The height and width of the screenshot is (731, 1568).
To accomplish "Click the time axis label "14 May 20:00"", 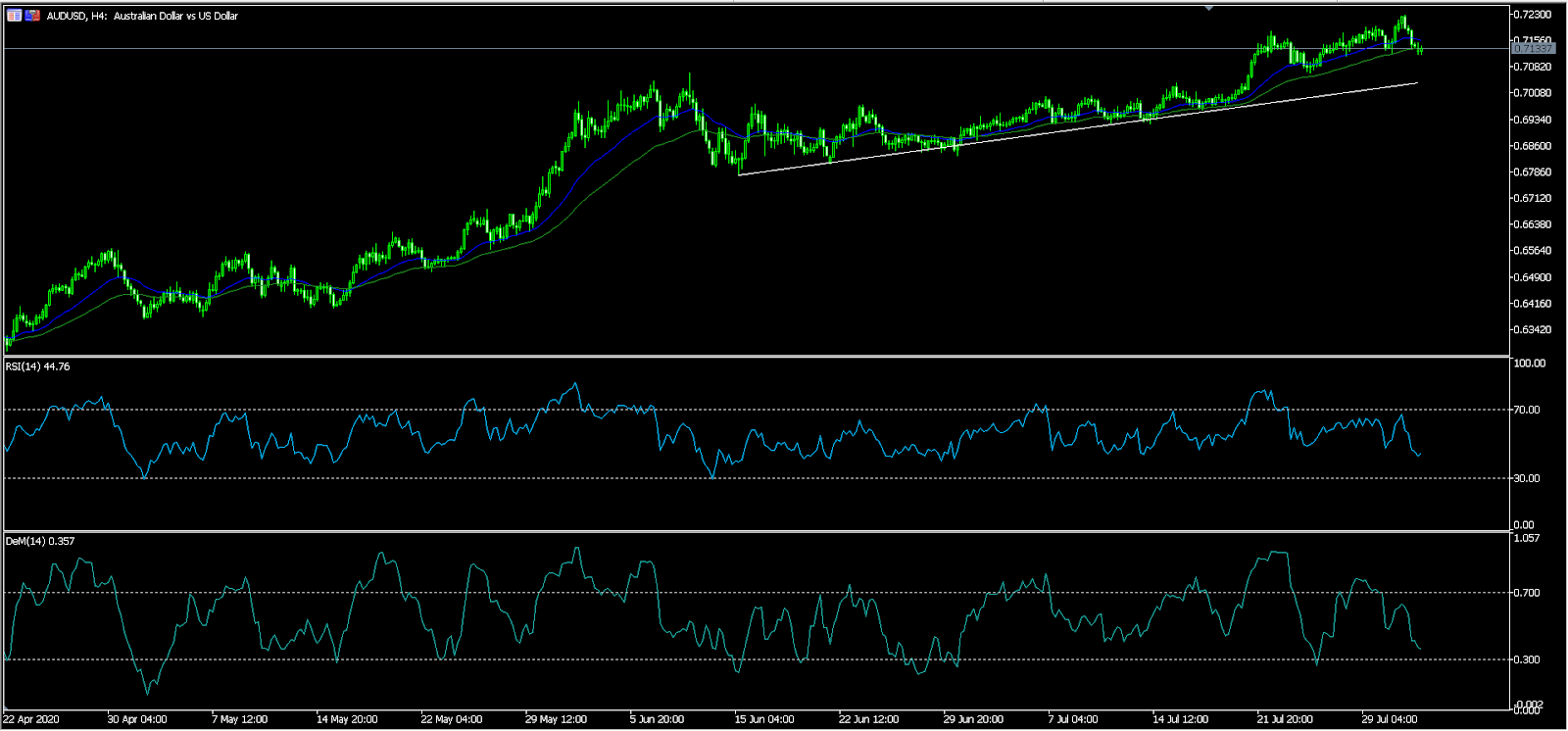I will (x=347, y=719).
